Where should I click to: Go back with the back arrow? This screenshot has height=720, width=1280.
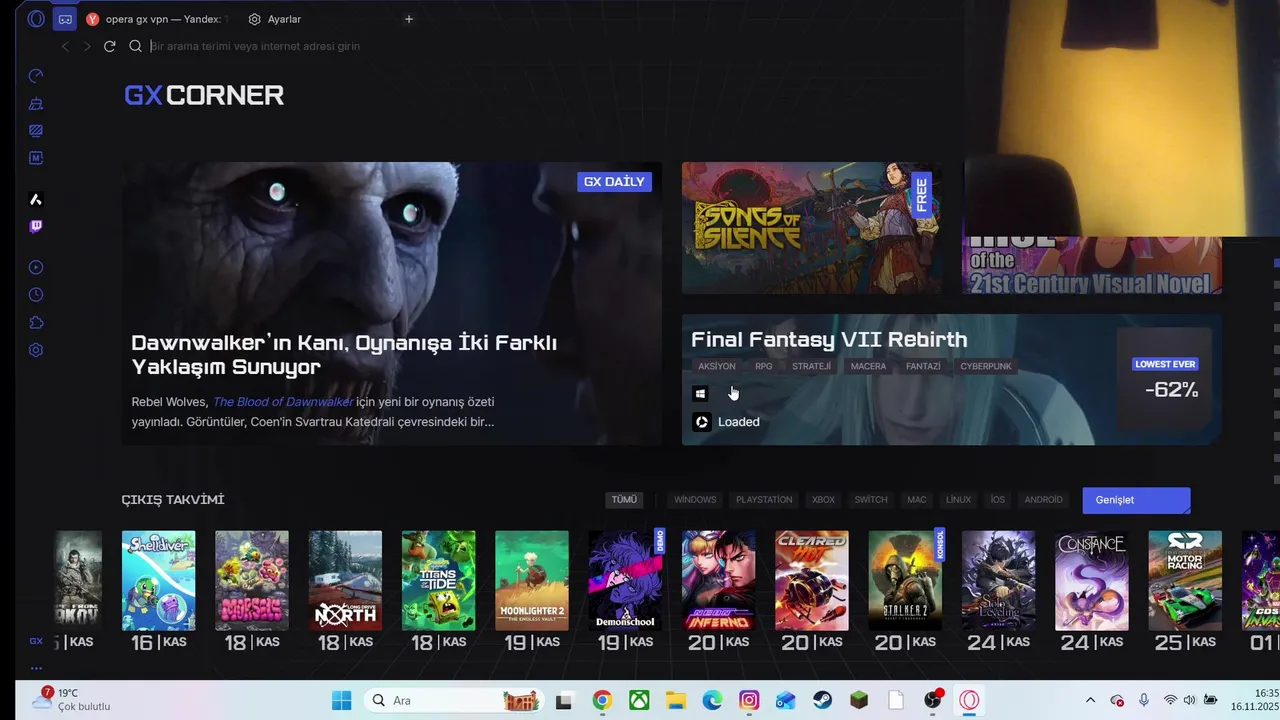pyautogui.click(x=65, y=46)
